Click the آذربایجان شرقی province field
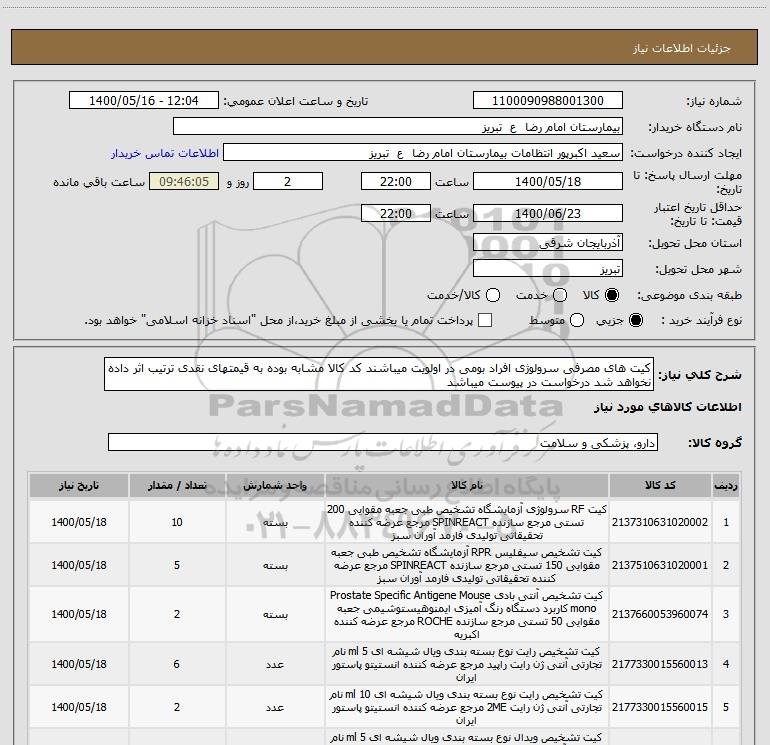The image size is (770, 745). click(x=548, y=243)
